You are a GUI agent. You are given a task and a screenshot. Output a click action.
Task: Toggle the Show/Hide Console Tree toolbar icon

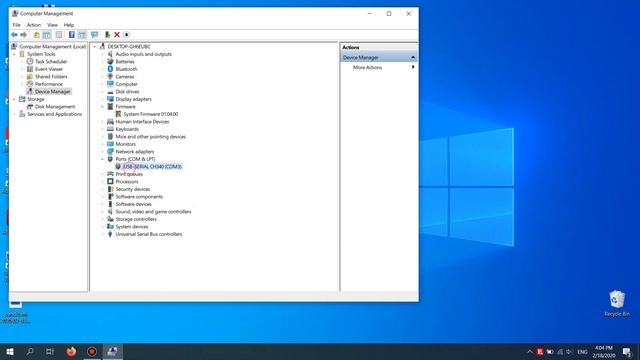(x=47, y=35)
